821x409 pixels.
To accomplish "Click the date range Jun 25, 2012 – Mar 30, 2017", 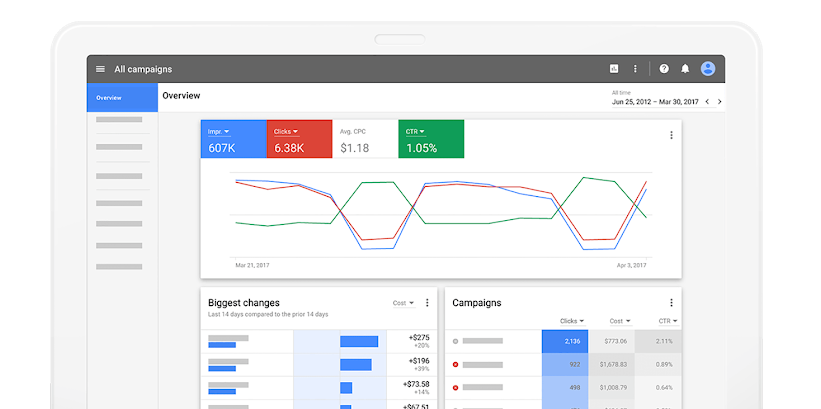I will (x=653, y=101).
